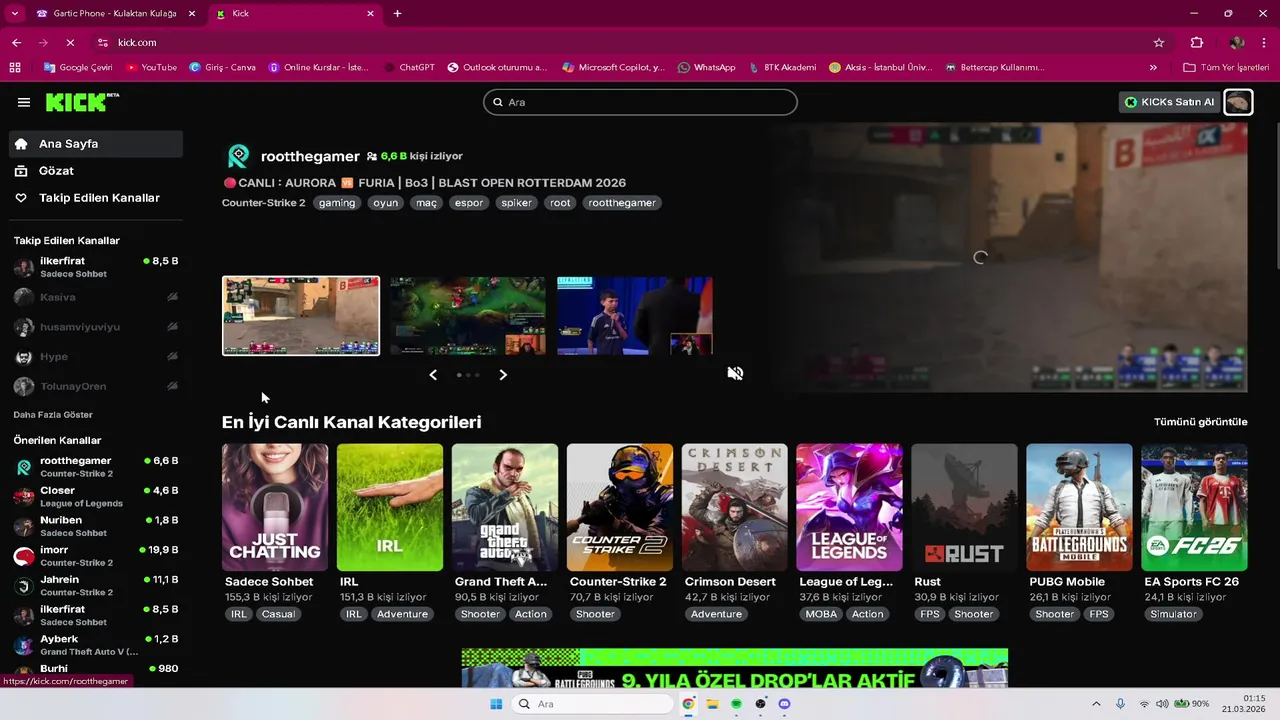
Task: Go to the next featured stream with the carousel arrow
Action: coord(503,375)
